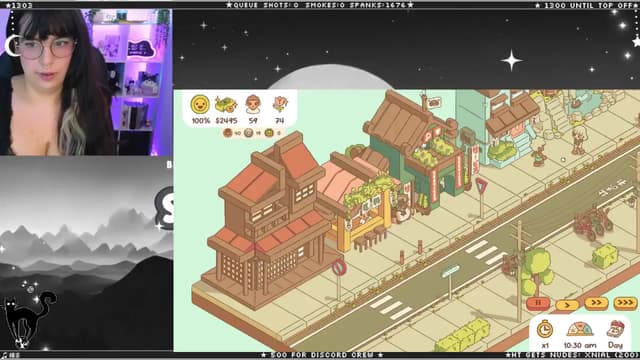Click the streamer webcam feed
The height and width of the screenshot is (360, 640).
[86, 82]
